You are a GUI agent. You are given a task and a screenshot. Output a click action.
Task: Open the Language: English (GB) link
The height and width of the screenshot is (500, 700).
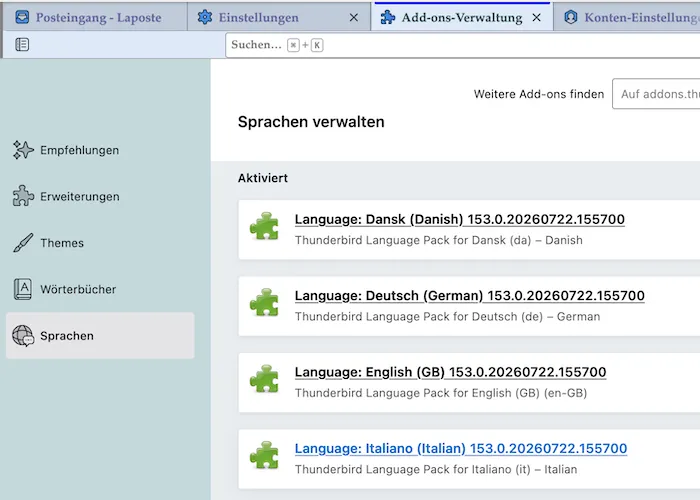(450, 372)
